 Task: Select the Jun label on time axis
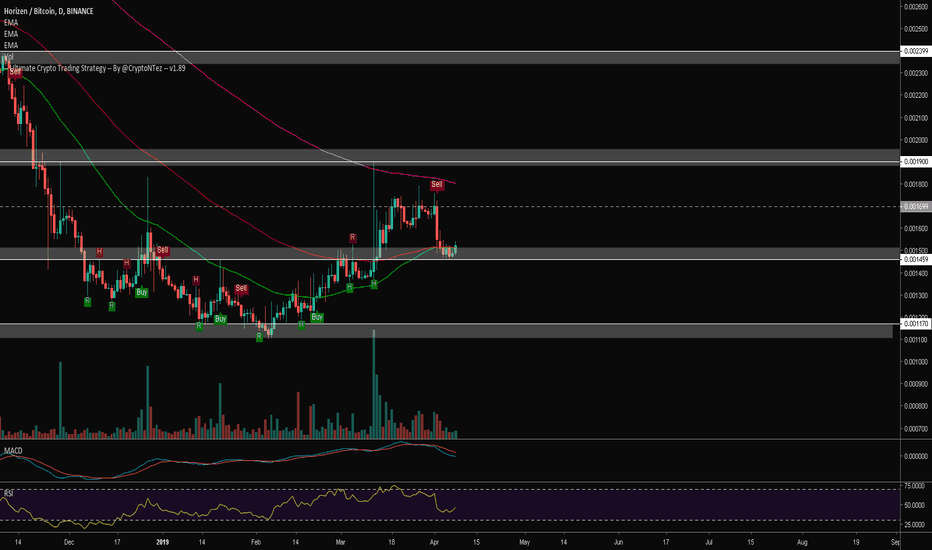tap(618, 542)
